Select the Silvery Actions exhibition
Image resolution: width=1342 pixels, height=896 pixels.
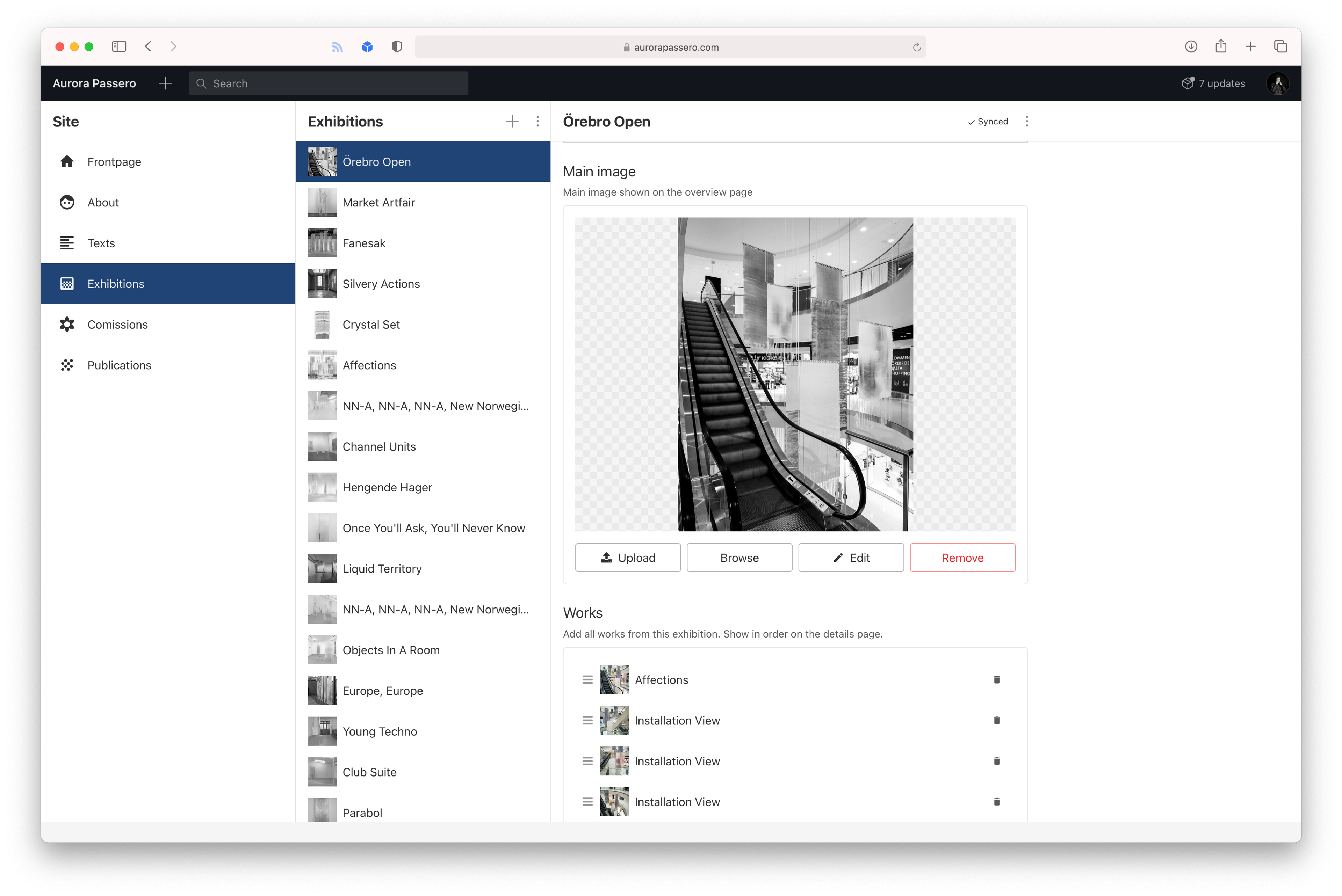381,284
